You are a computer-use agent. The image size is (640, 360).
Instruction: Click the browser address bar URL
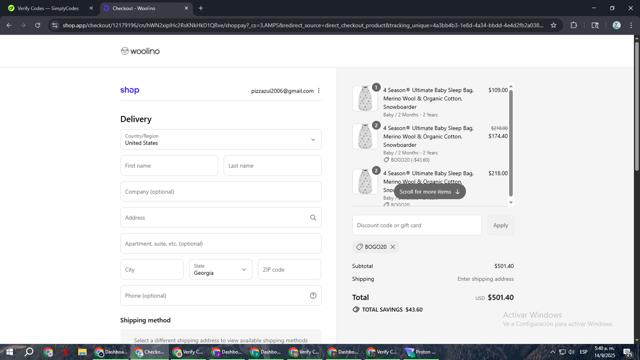point(303,25)
